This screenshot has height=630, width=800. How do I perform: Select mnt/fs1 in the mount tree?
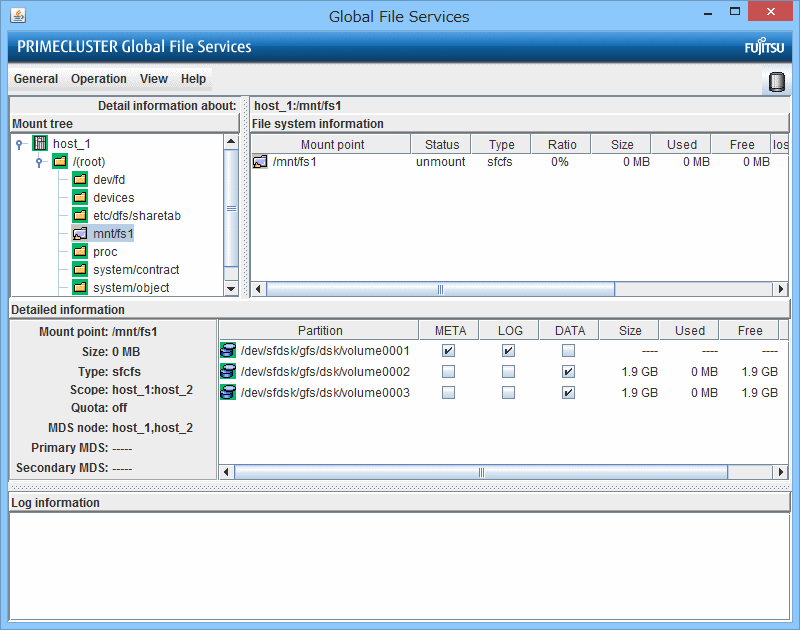tap(113, 234)
